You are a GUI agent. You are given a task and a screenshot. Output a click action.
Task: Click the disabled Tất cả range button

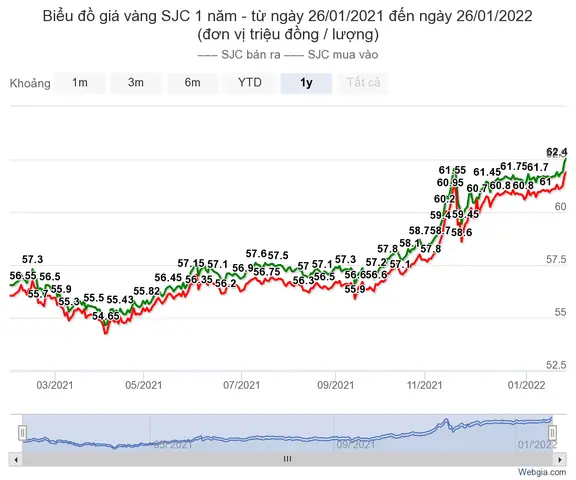363,83
